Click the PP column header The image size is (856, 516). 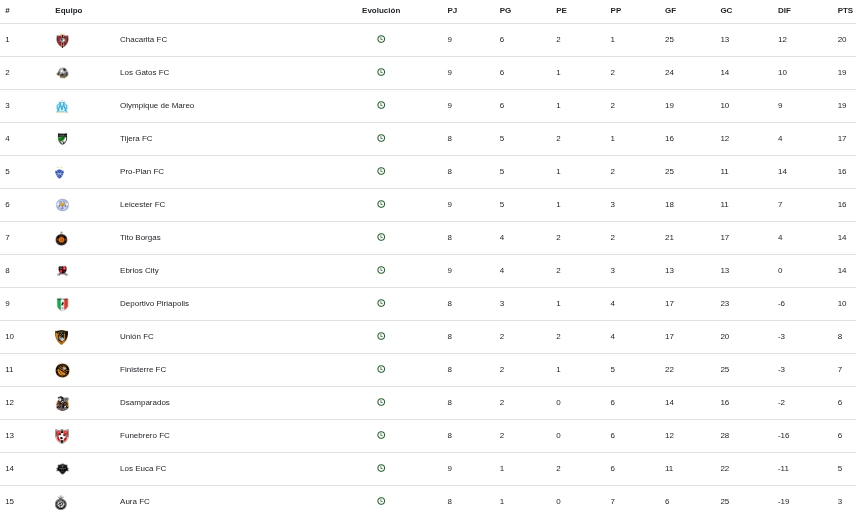tap(616, 10)
